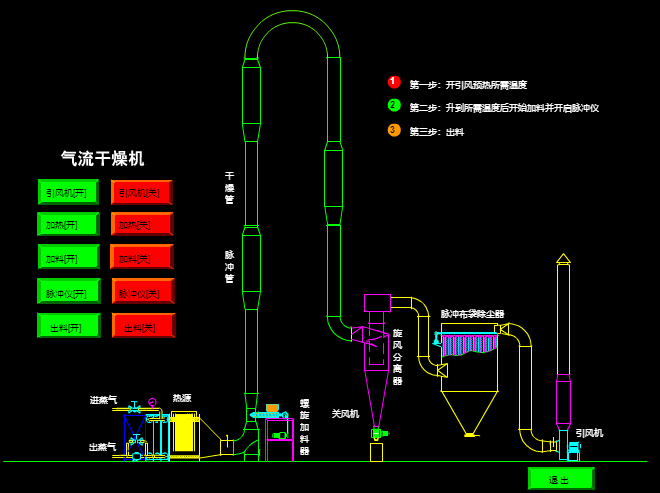Click the 气流干燥机 title text
Image resolution: width=660 pixels, height=493 pixels.
coord(103,159)
